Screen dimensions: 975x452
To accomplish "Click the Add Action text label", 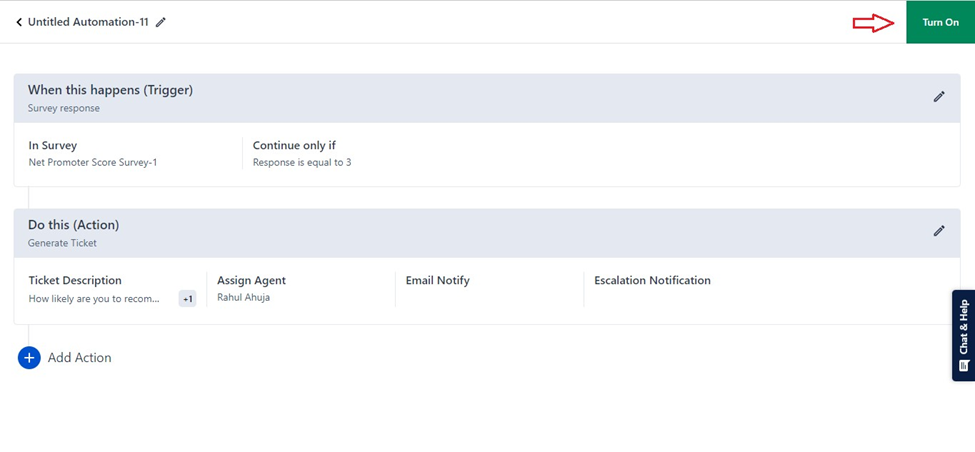I will click(79, 358).
